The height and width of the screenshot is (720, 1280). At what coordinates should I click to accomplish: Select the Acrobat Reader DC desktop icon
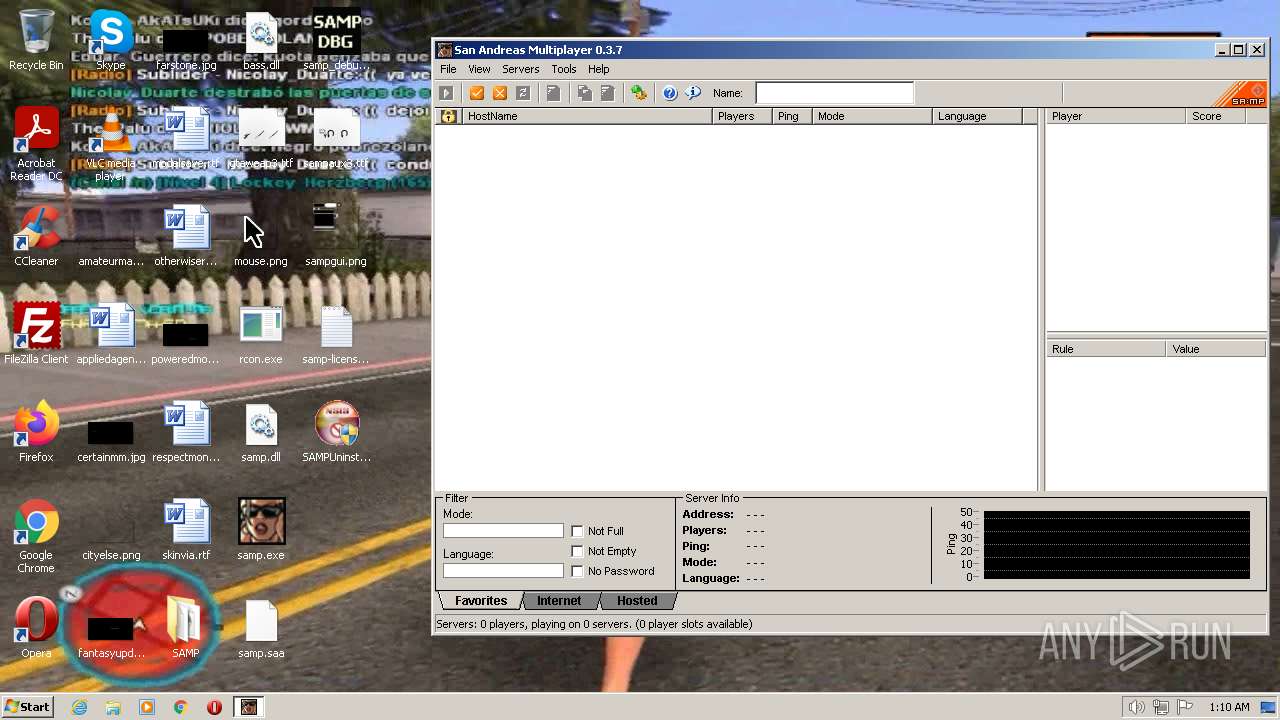pos(36,144)
